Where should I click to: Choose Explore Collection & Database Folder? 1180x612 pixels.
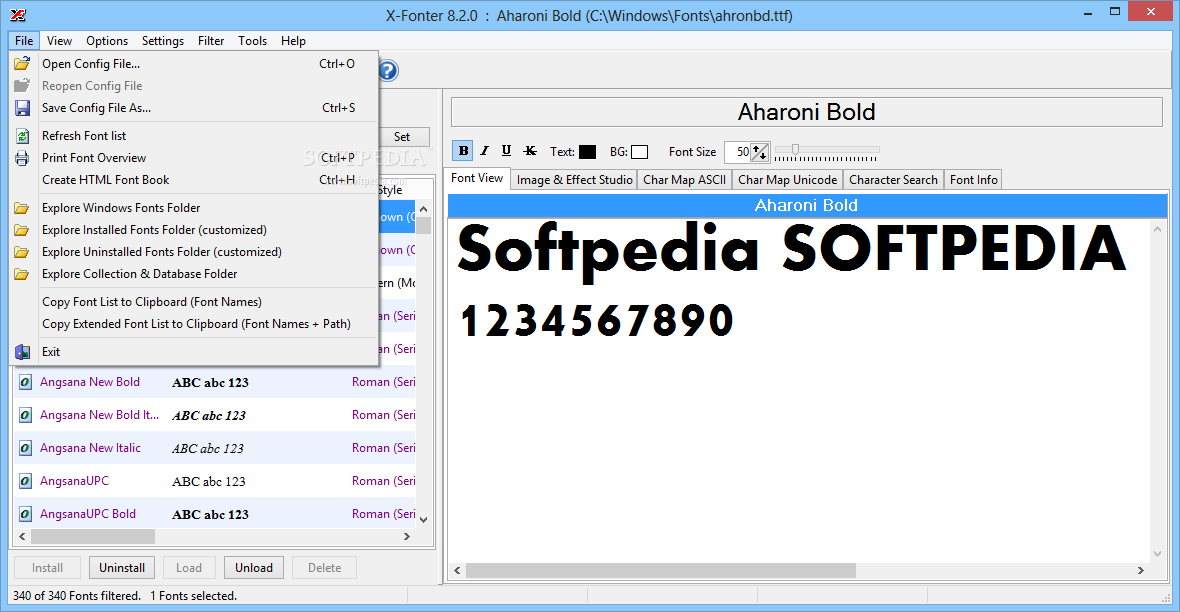pos(195,274)
